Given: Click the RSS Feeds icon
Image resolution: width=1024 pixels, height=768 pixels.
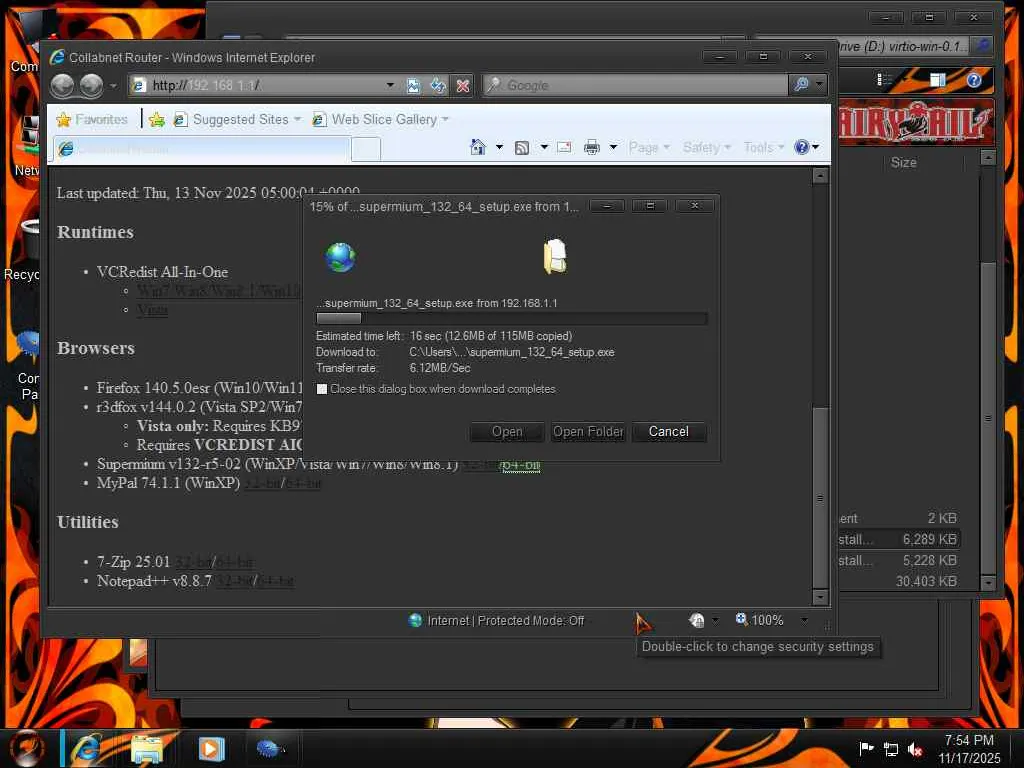Looking at the screenshot, I should click(522, 148).
